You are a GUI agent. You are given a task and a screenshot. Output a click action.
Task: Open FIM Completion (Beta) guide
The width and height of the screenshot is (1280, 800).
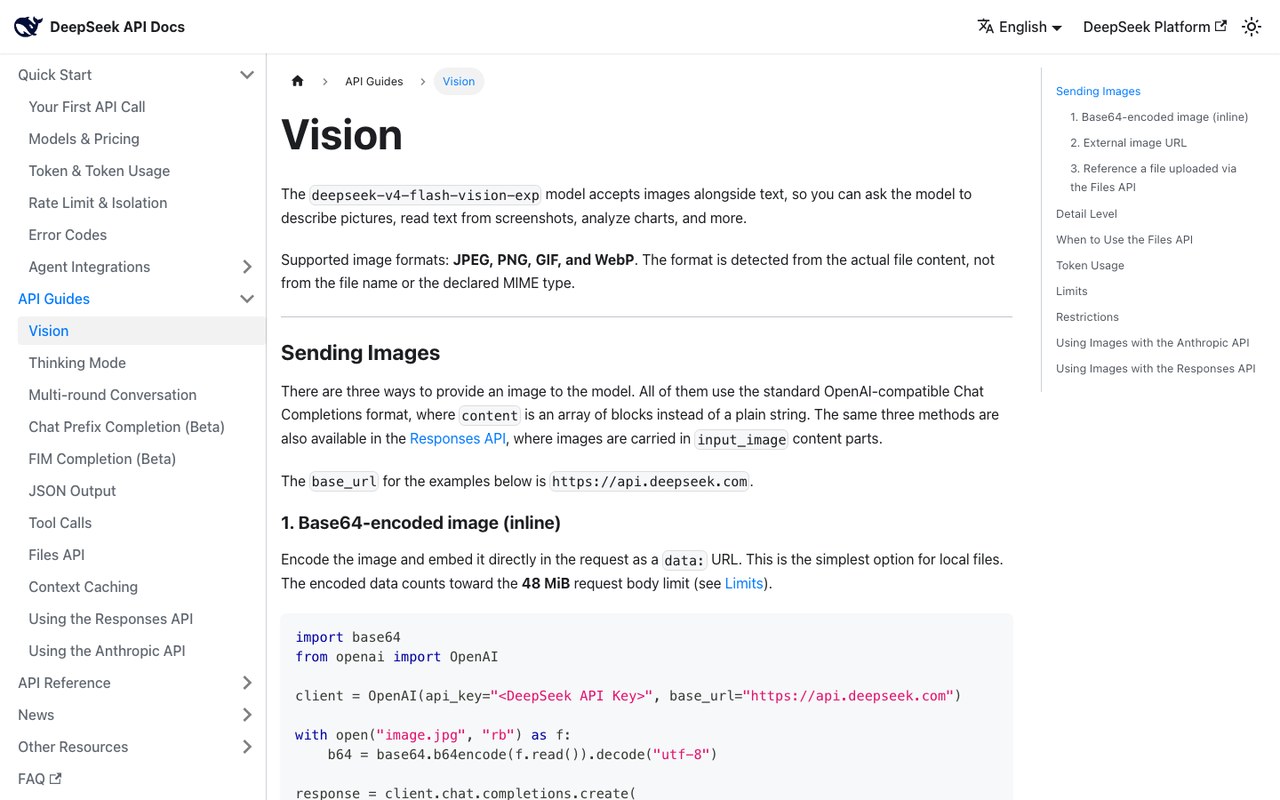(102, 459)
